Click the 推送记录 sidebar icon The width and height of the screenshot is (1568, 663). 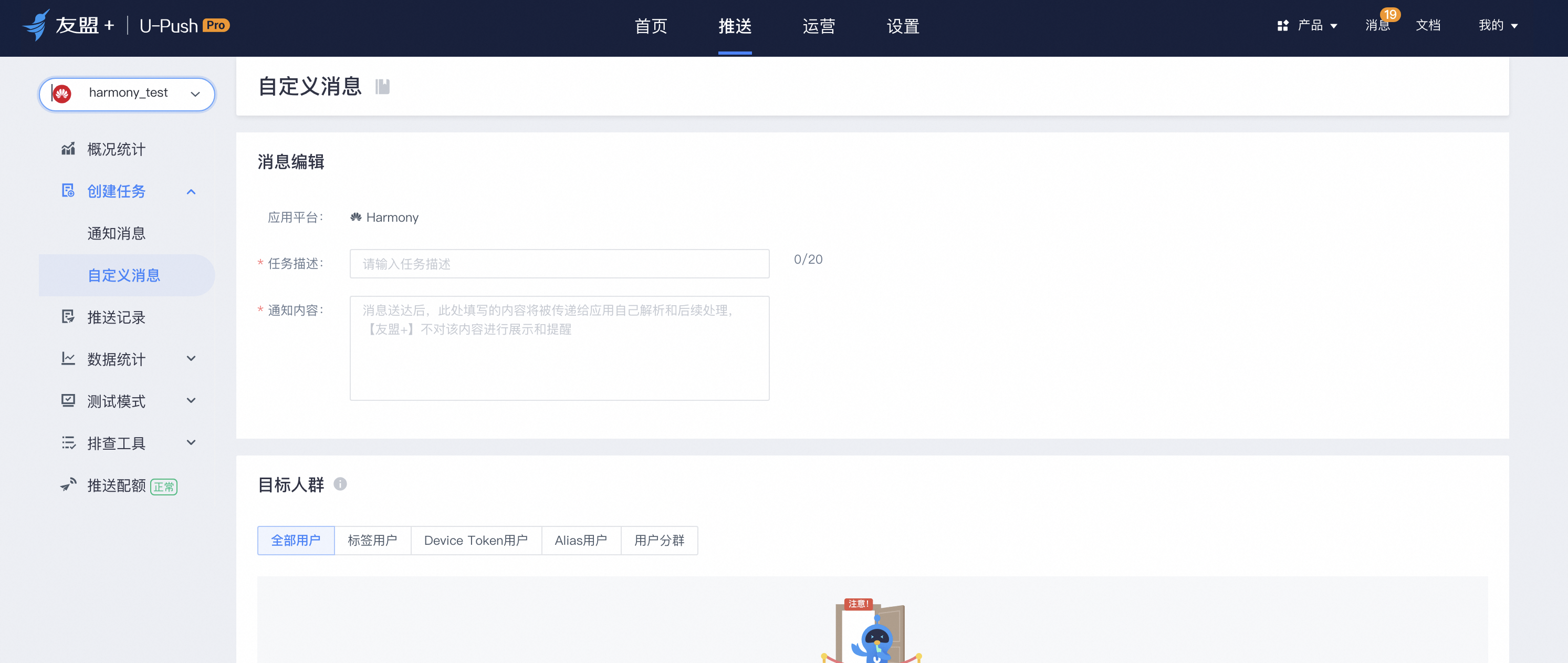(x=68, y=317)
